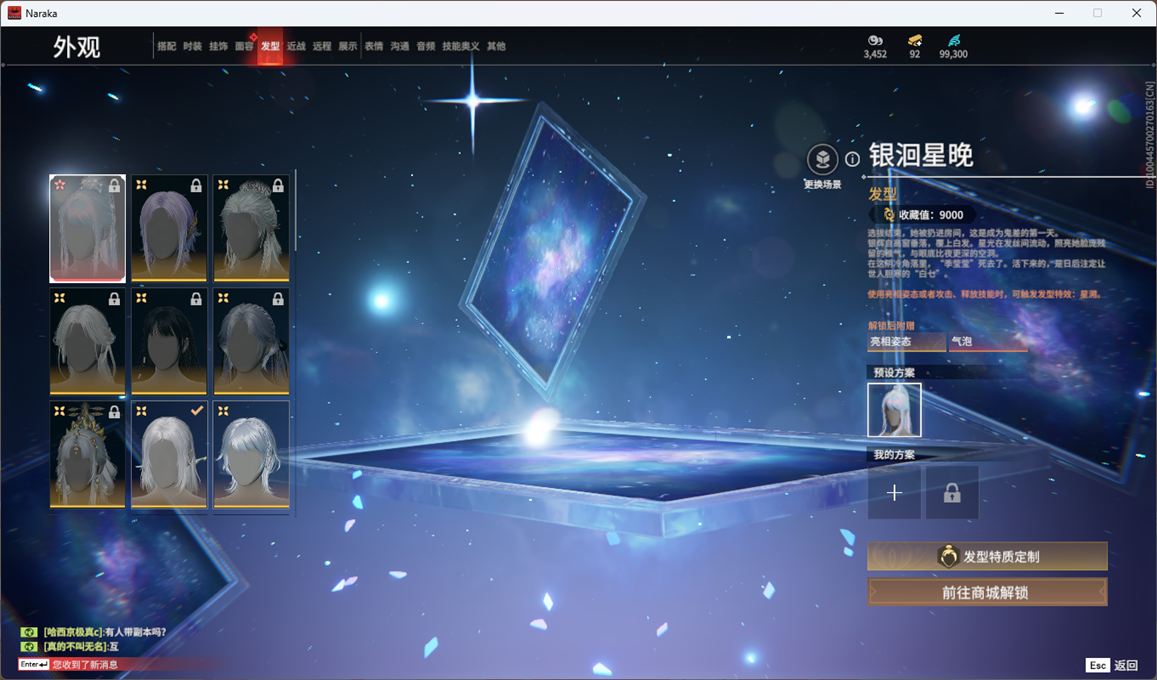
Task: Open the 面容 tab
Action: tap(244, 46)
